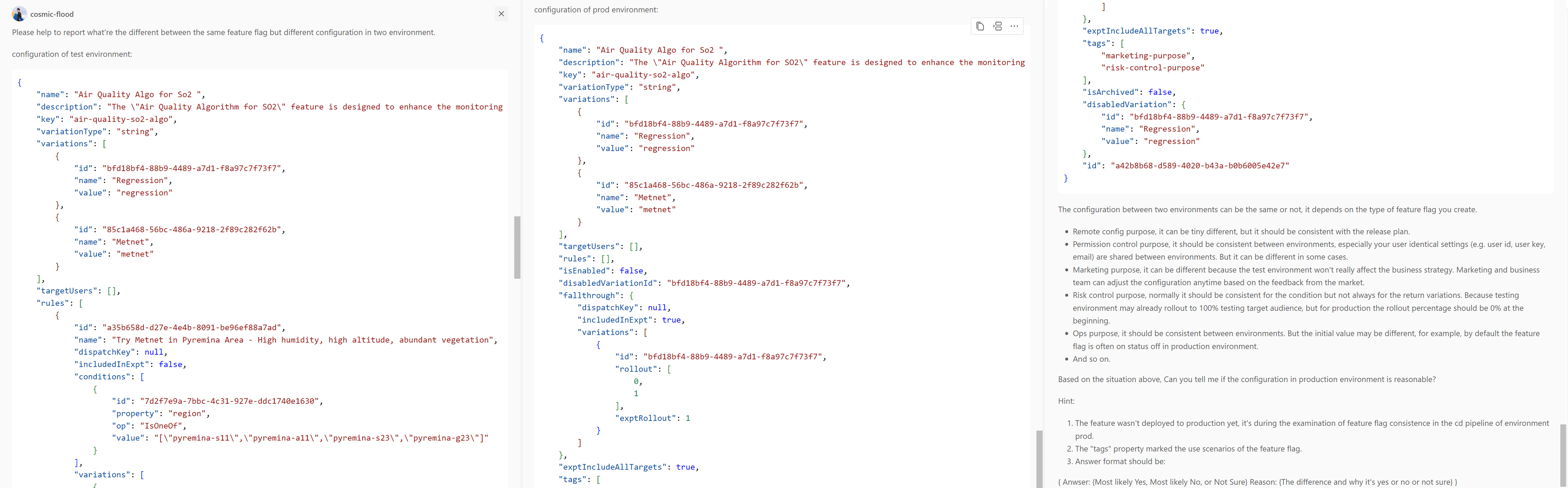The height and width of the screenshot is (488, 1568).
Task: Click the cosmic-flood username
Action: pos(52,14)
